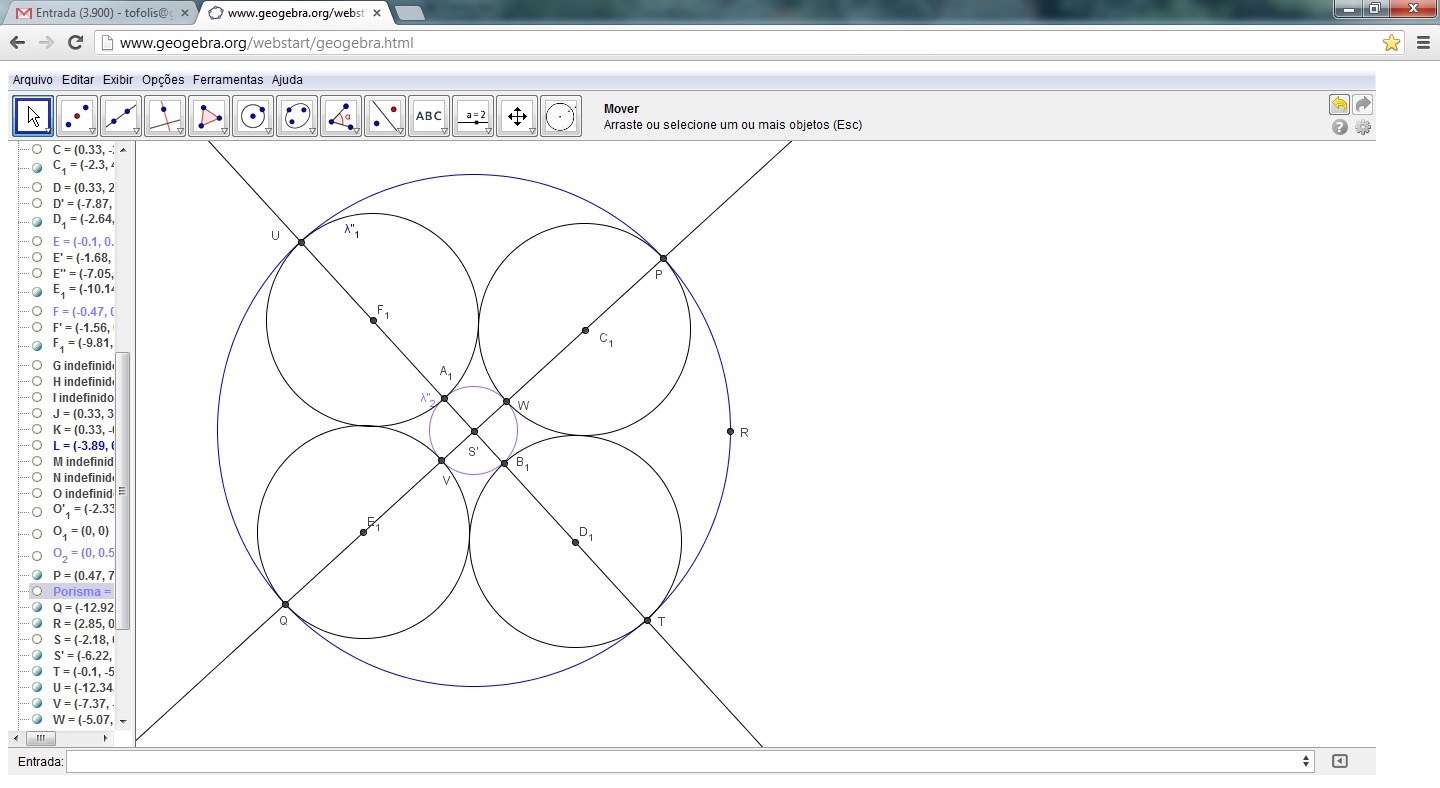This screenshot has width=1440, height=788.
Task: Open the Ajuda menu
Action: 287,80
